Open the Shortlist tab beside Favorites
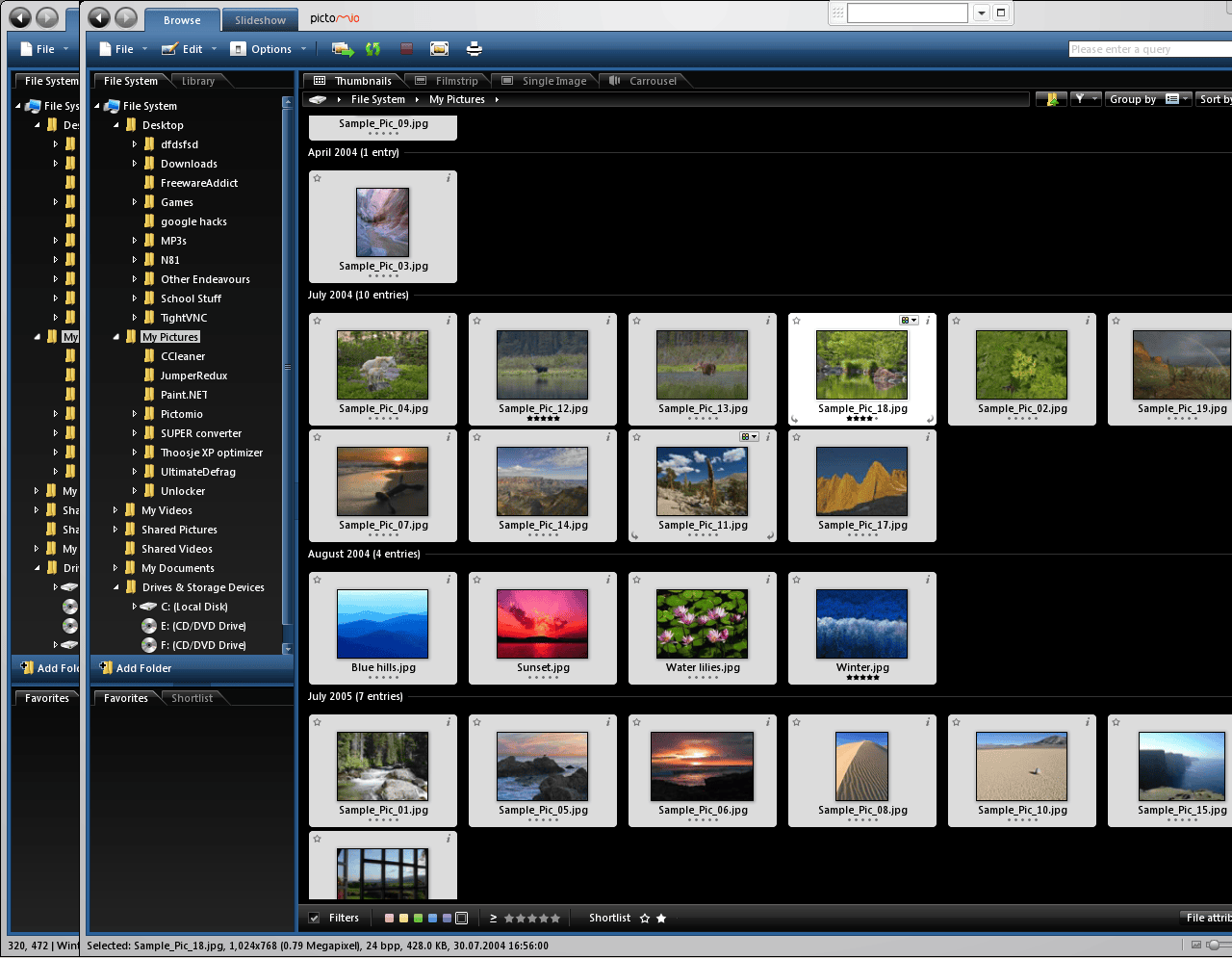This screenshot has width=1232, height=959. click(x=192, y=698)
